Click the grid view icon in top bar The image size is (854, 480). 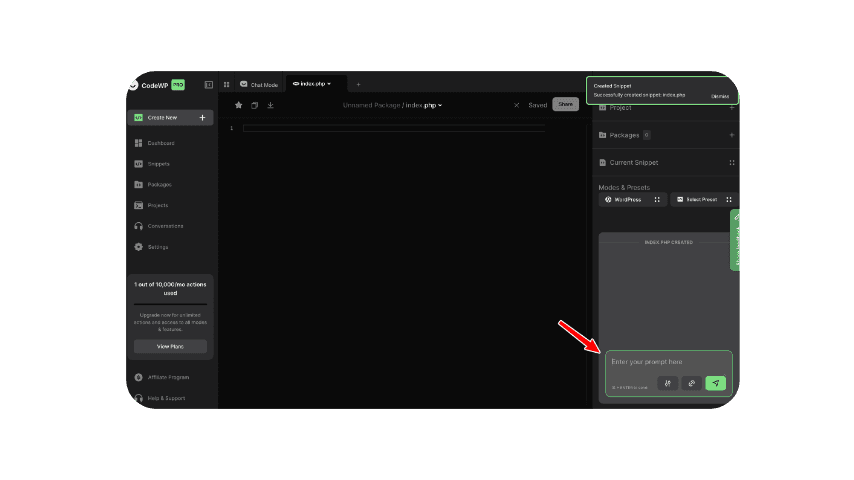[227, 84]
